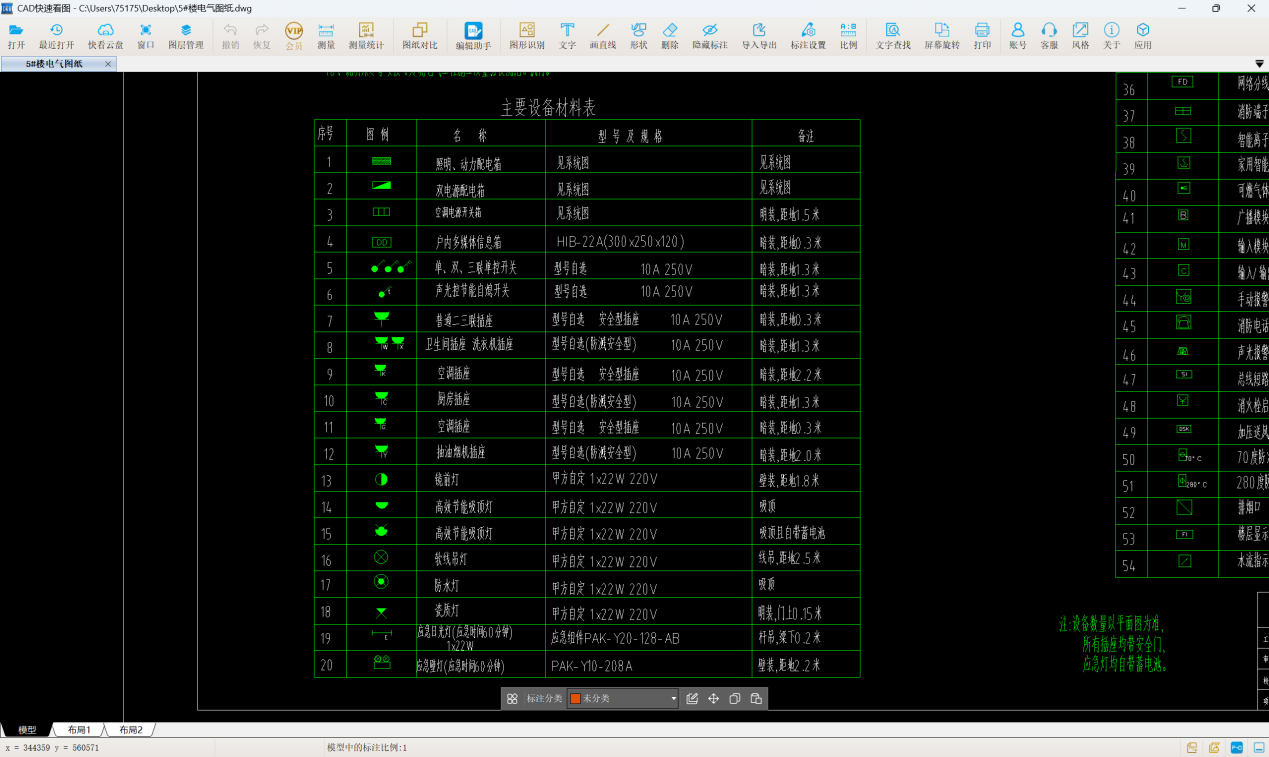Click the move annotation cross-arrows icon
1269x757 pixels.
click(714, 699)
